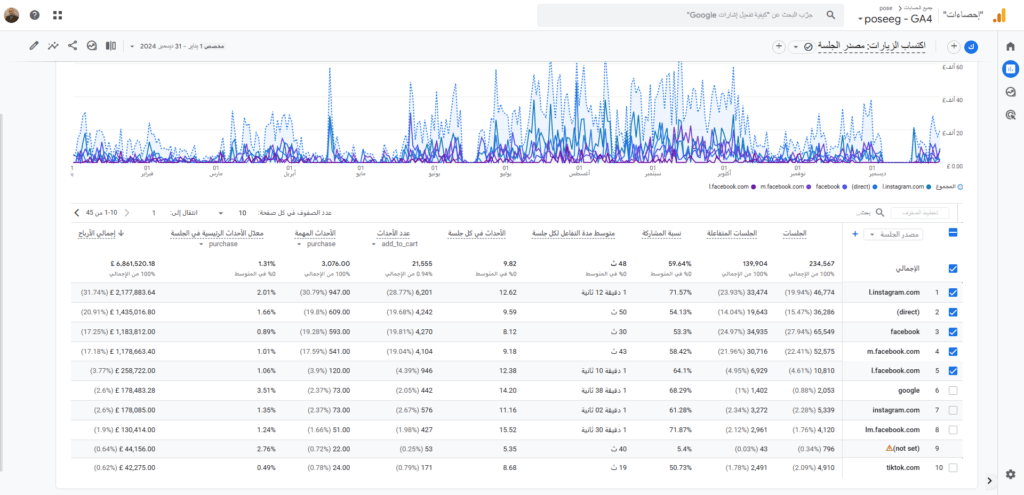Open purchase dropdown under معدل الأحداث الرئيسية
The image size is (1024, 495).
coord(218,244)
